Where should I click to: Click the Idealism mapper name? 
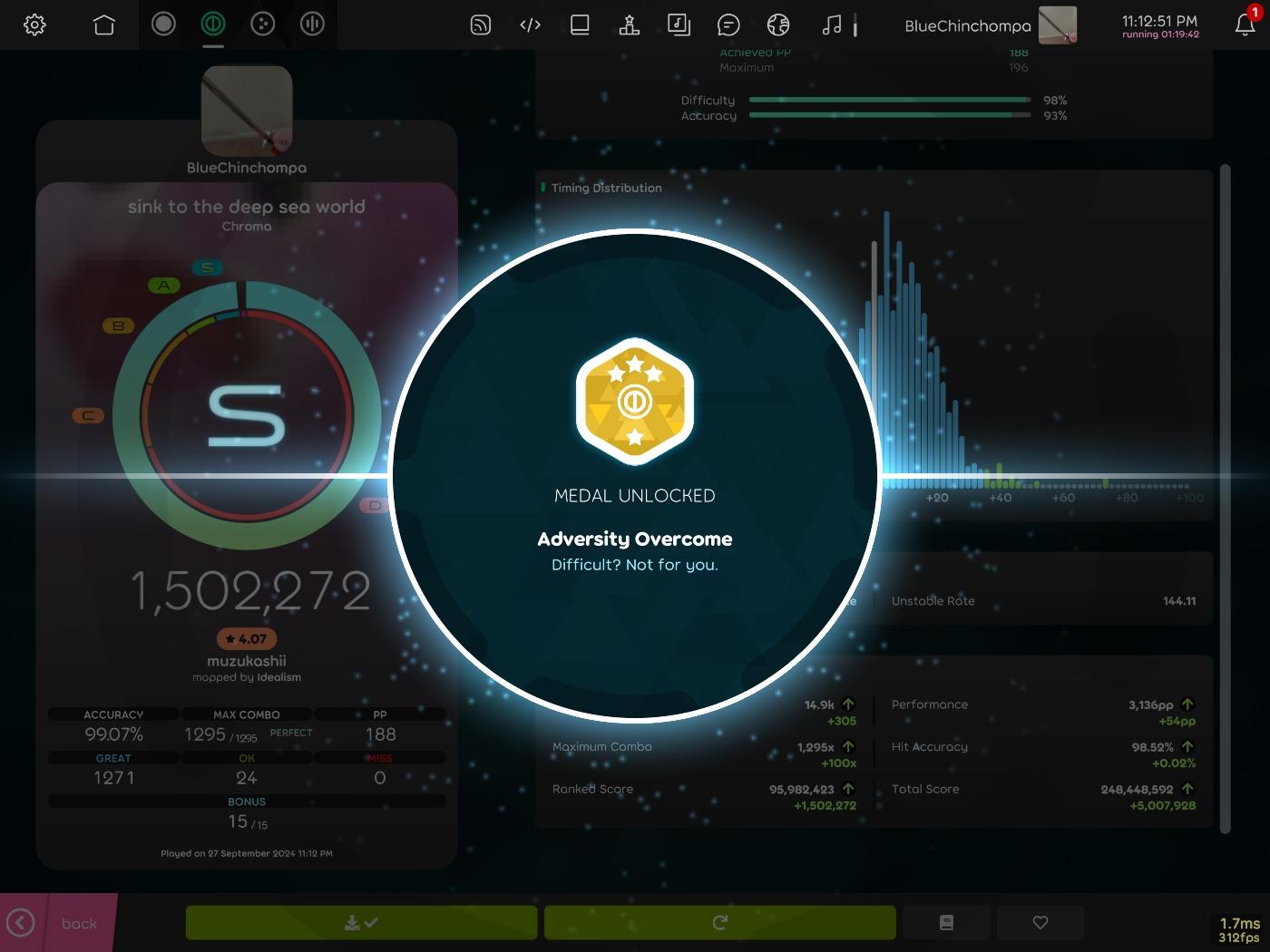278,677
